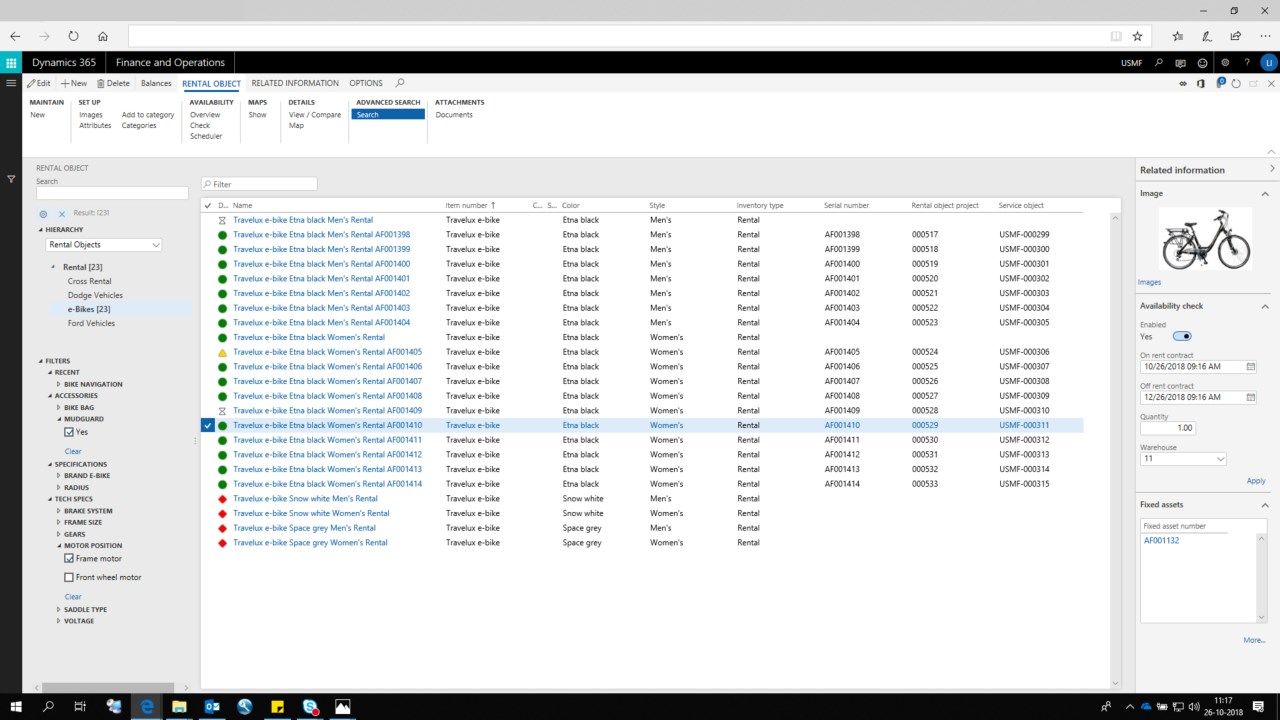Open fixed asset AF001132 link
The height and width of the screenshot is (720, 1280).
[x=1161, y=540]
